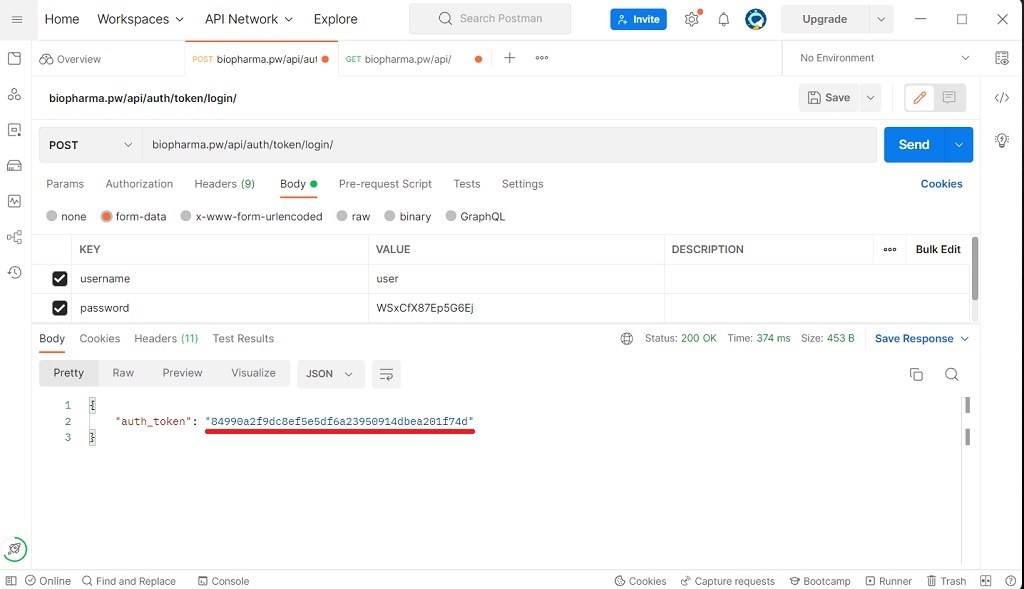Select the binary body type
Screen dimensions: 1024x589
pyautogui.click(x=390, y=216)
